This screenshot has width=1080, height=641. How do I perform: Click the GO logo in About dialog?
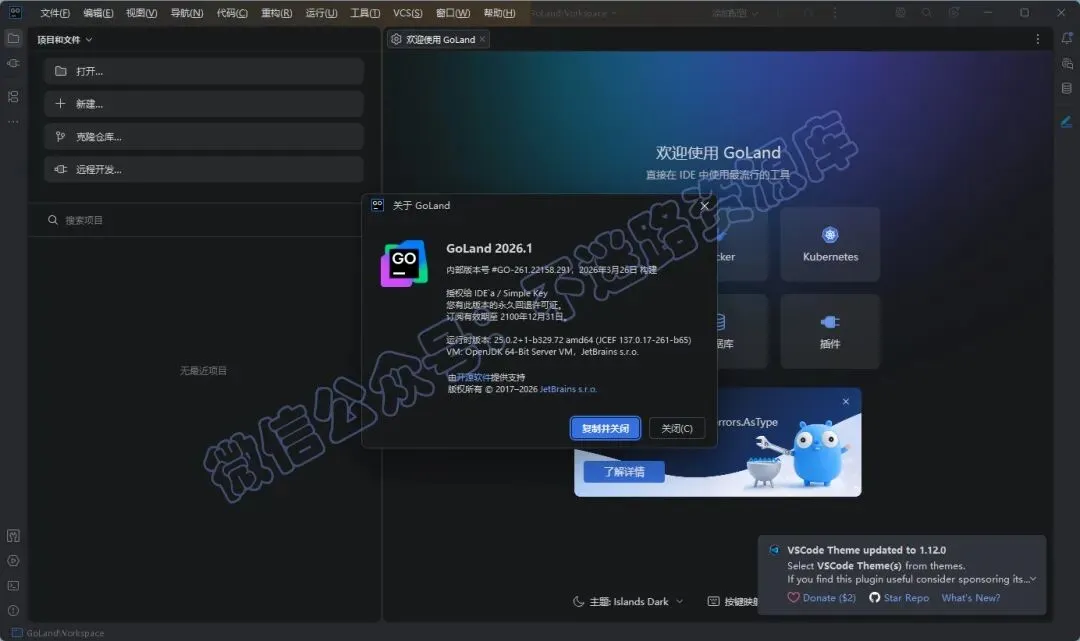coord(404,263)
